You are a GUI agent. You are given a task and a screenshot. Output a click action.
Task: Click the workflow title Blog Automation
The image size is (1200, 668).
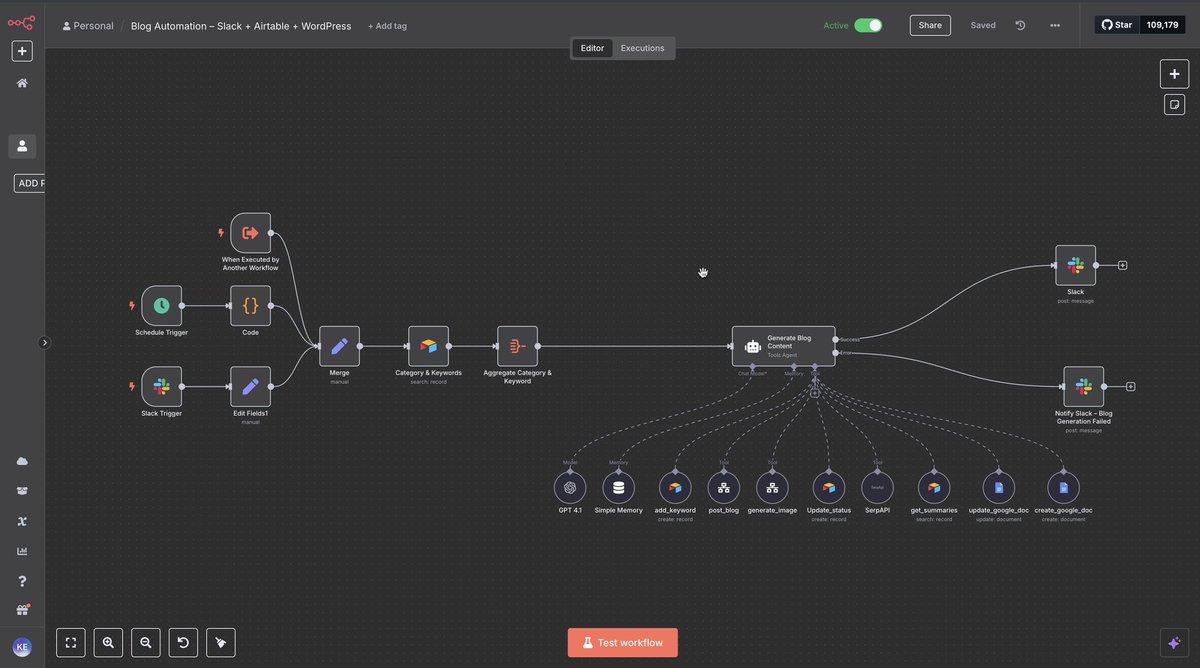pos(241,26)
